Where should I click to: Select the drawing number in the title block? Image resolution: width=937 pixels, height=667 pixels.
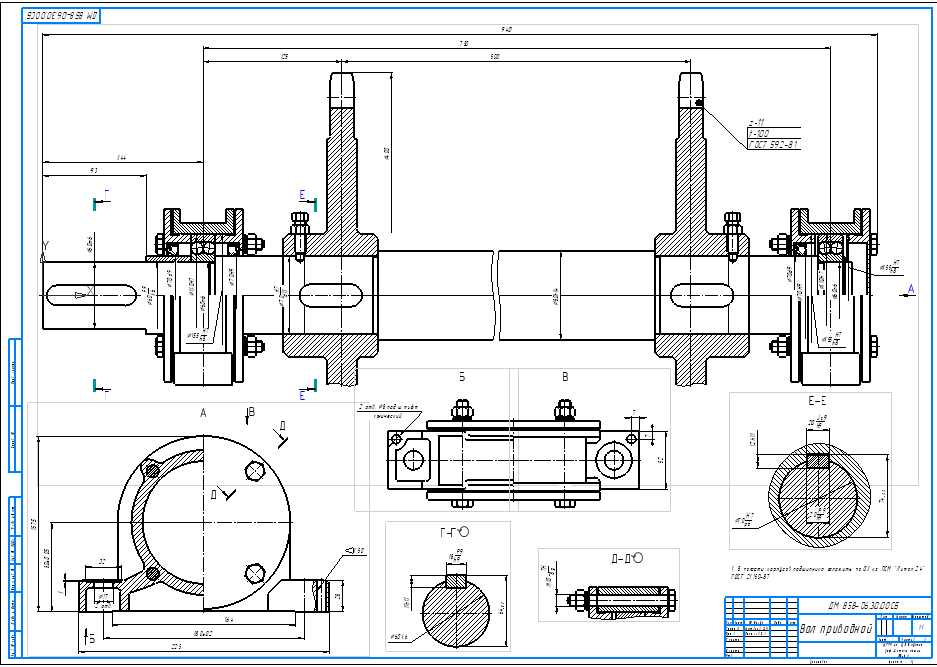(863, 606)
